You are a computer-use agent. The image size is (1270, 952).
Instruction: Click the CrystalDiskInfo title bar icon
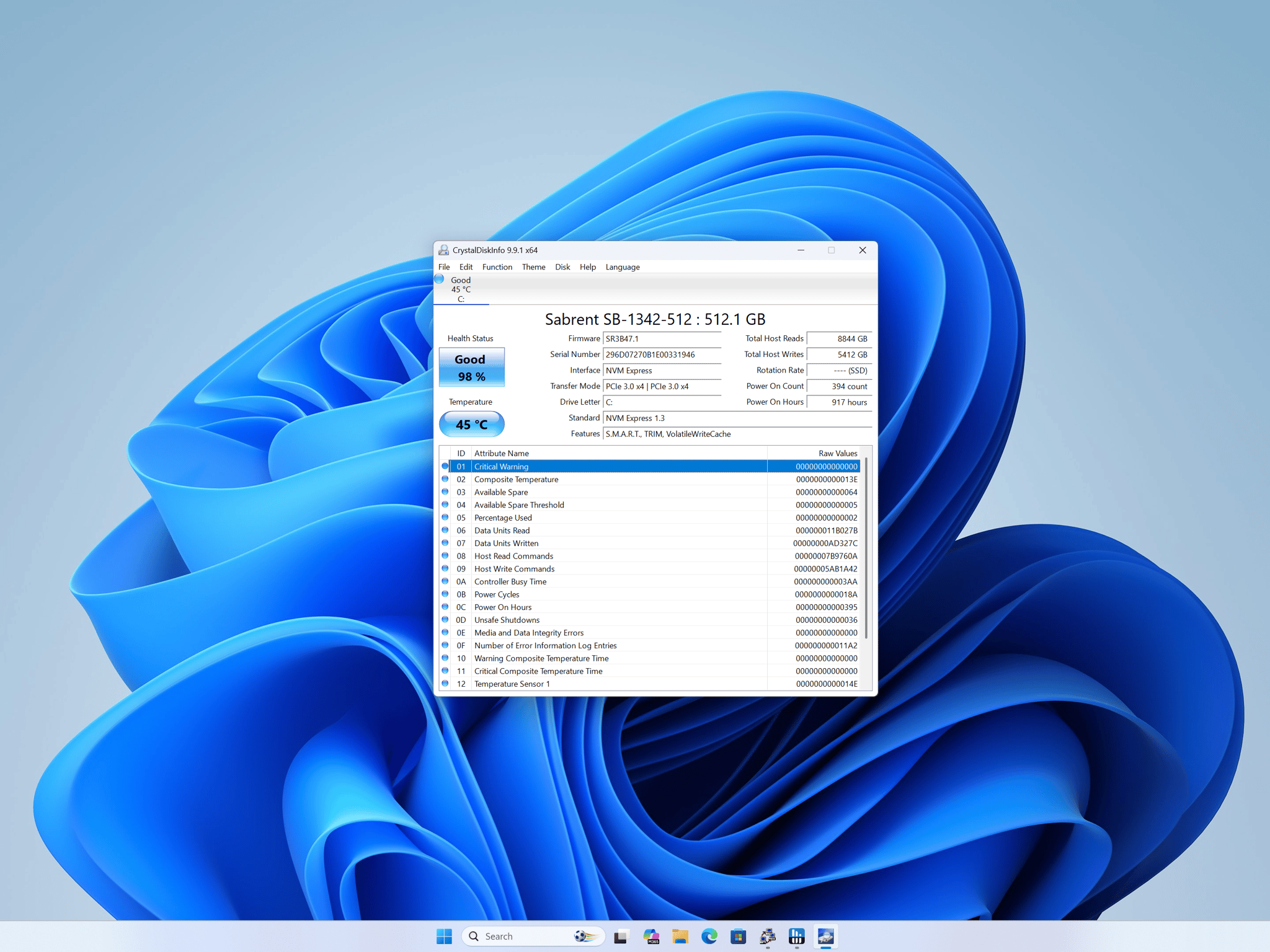click(x=443, y=250)
